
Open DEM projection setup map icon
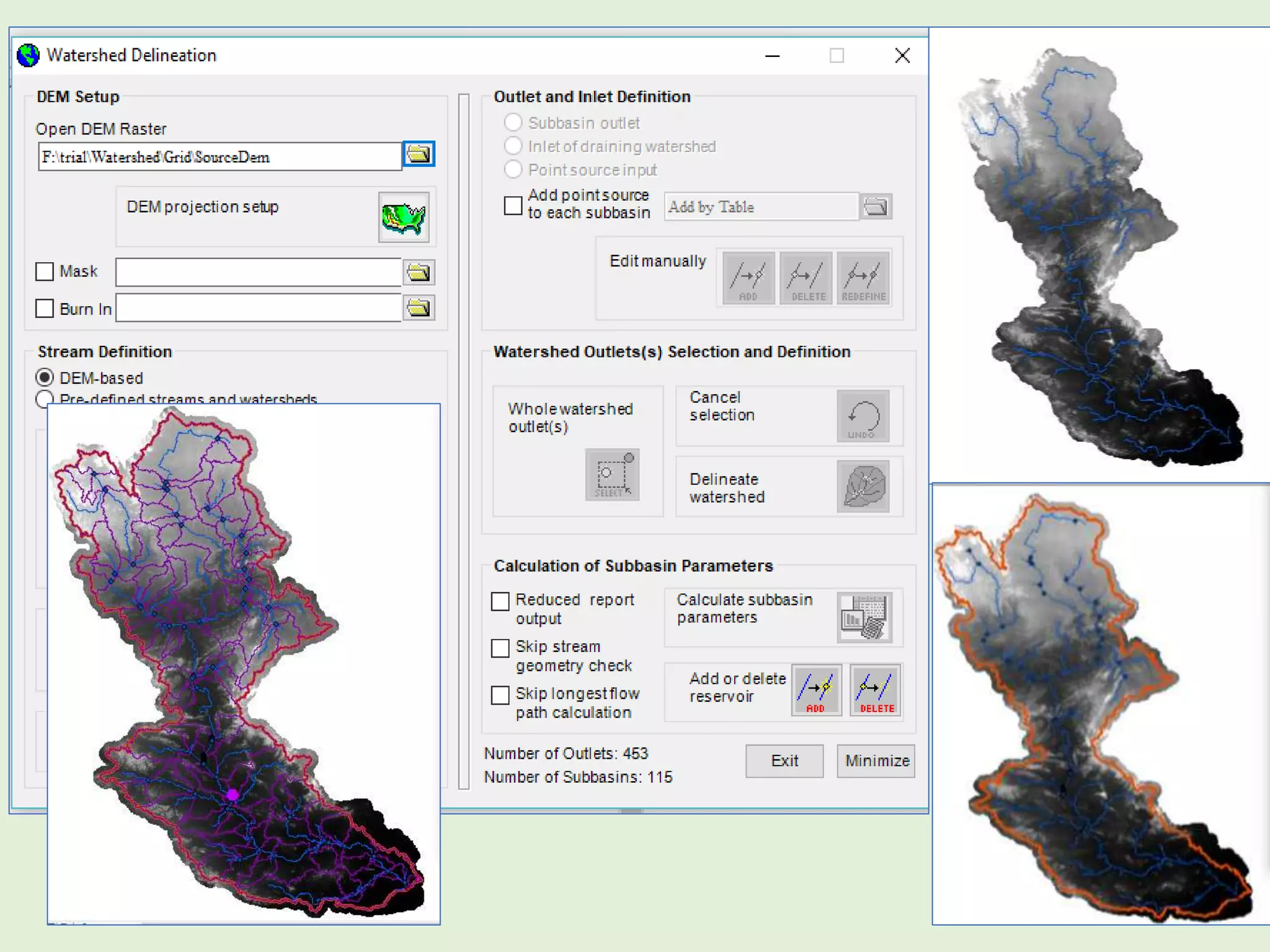point(404,218)
